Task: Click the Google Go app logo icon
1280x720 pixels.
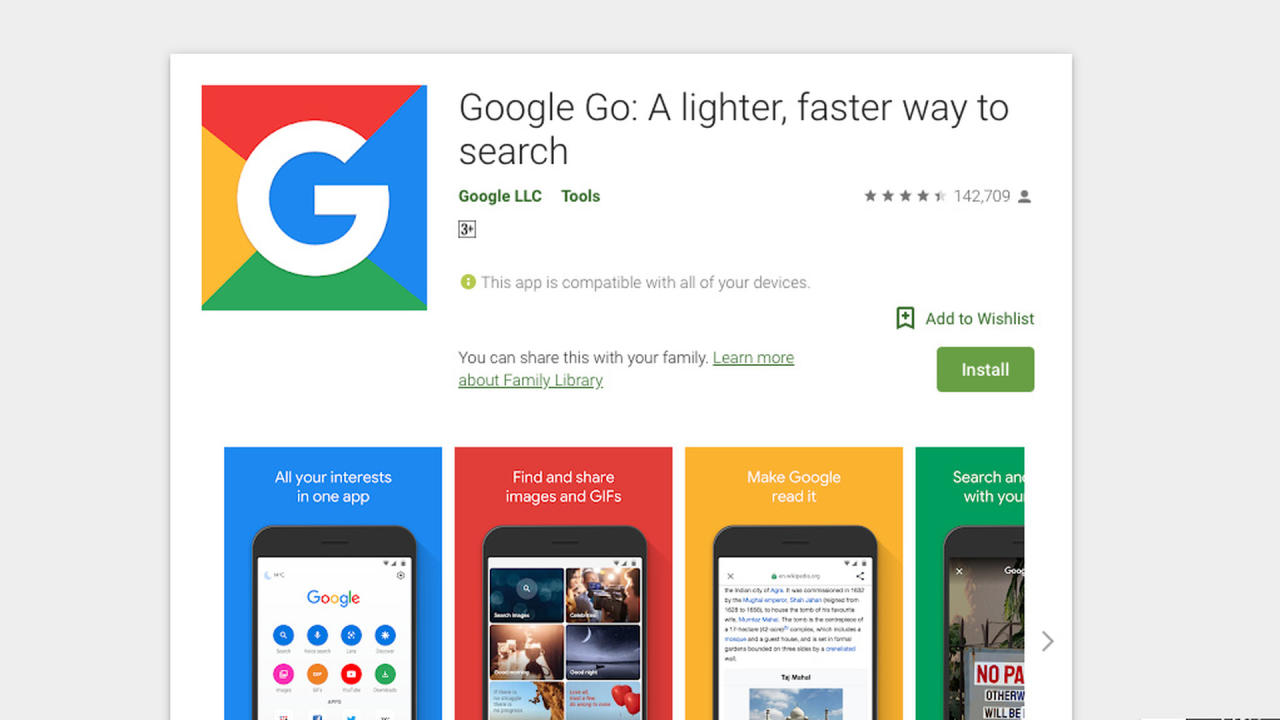Action: coord(314,197)
